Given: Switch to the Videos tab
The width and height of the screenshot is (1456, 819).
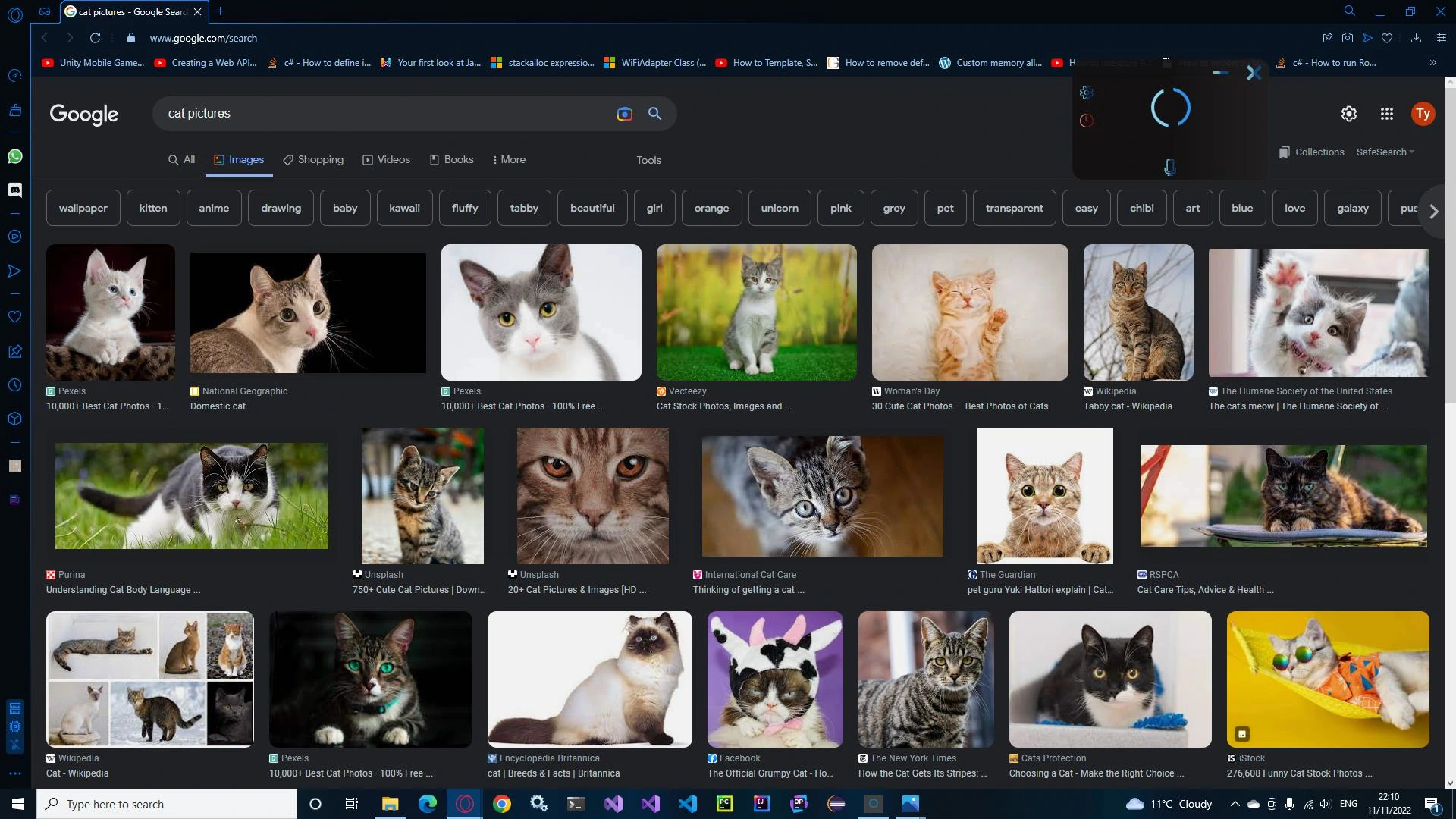Looking at the screenshot, I should point(386,160).
